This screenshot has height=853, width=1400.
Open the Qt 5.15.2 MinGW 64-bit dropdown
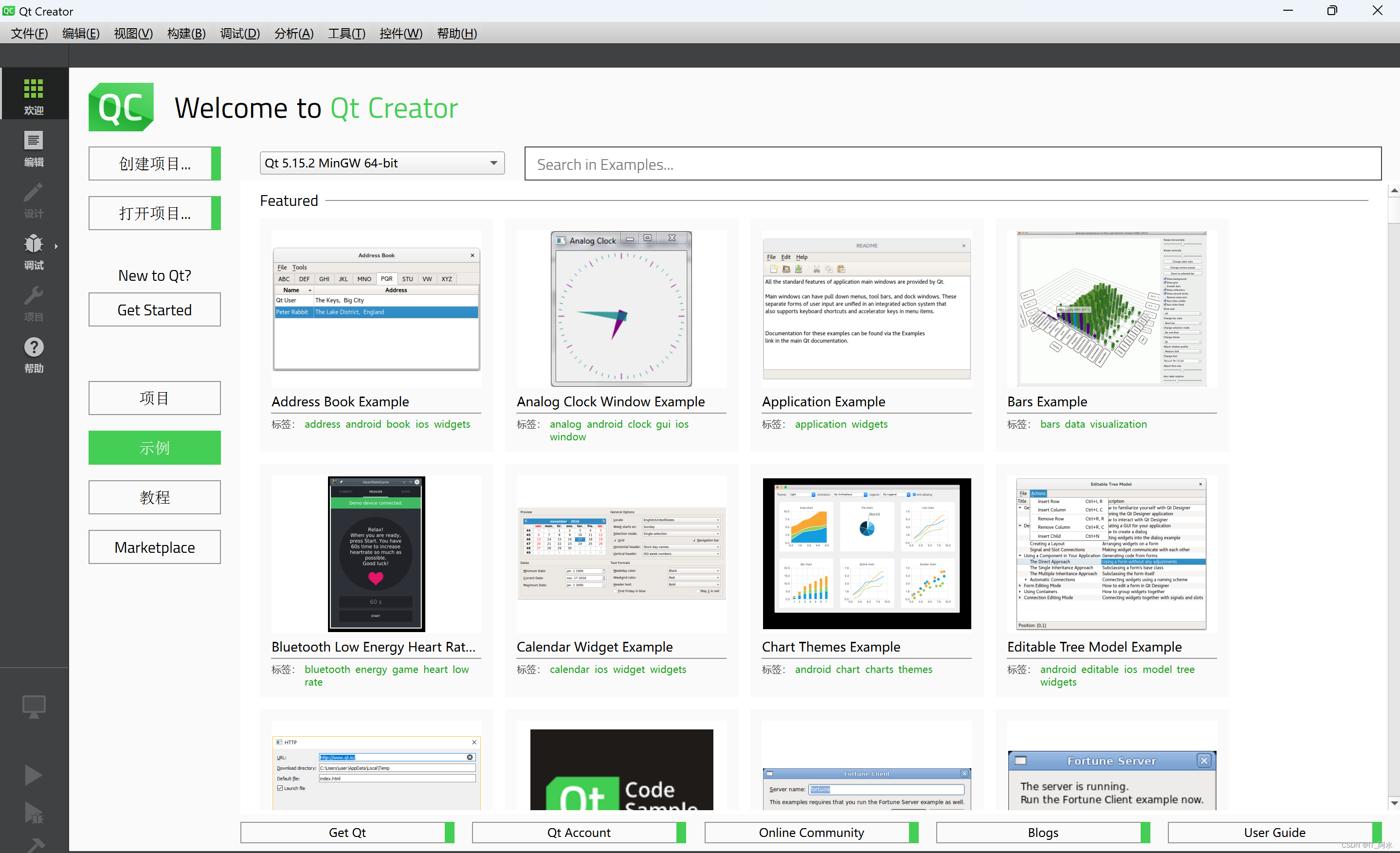tap(382, 163)
